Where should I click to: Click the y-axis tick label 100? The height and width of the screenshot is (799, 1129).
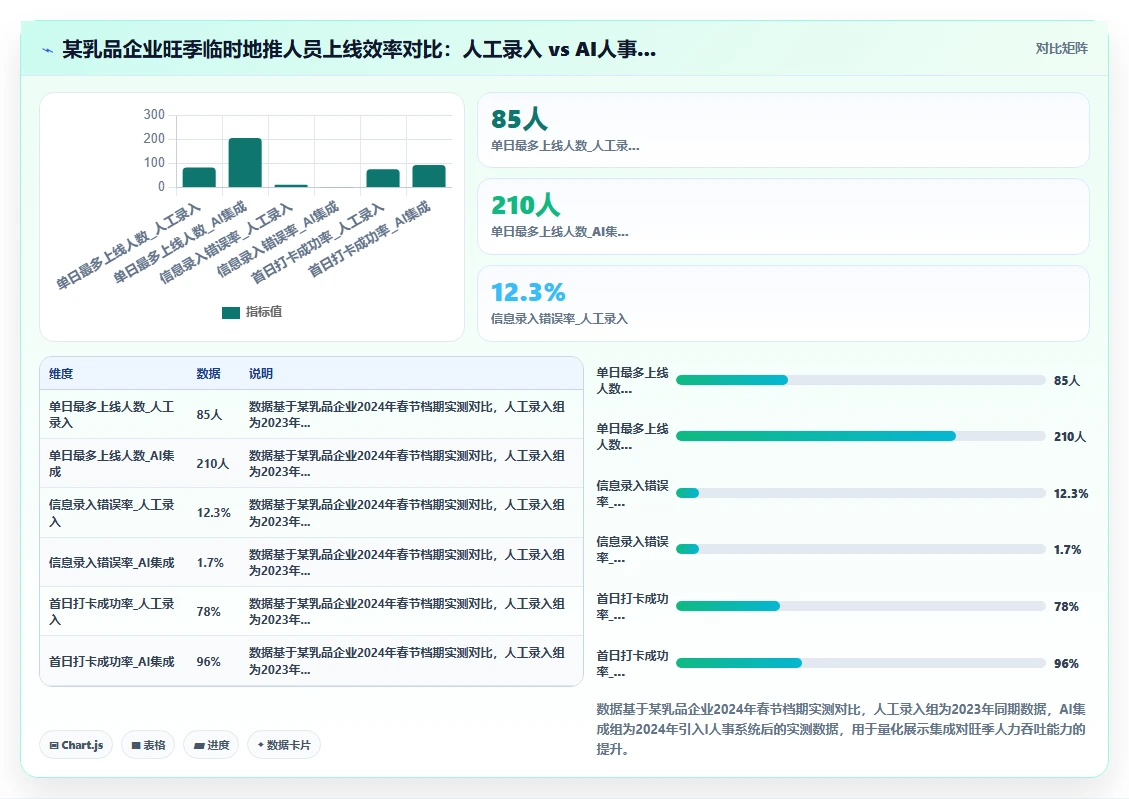coord(154,163)
